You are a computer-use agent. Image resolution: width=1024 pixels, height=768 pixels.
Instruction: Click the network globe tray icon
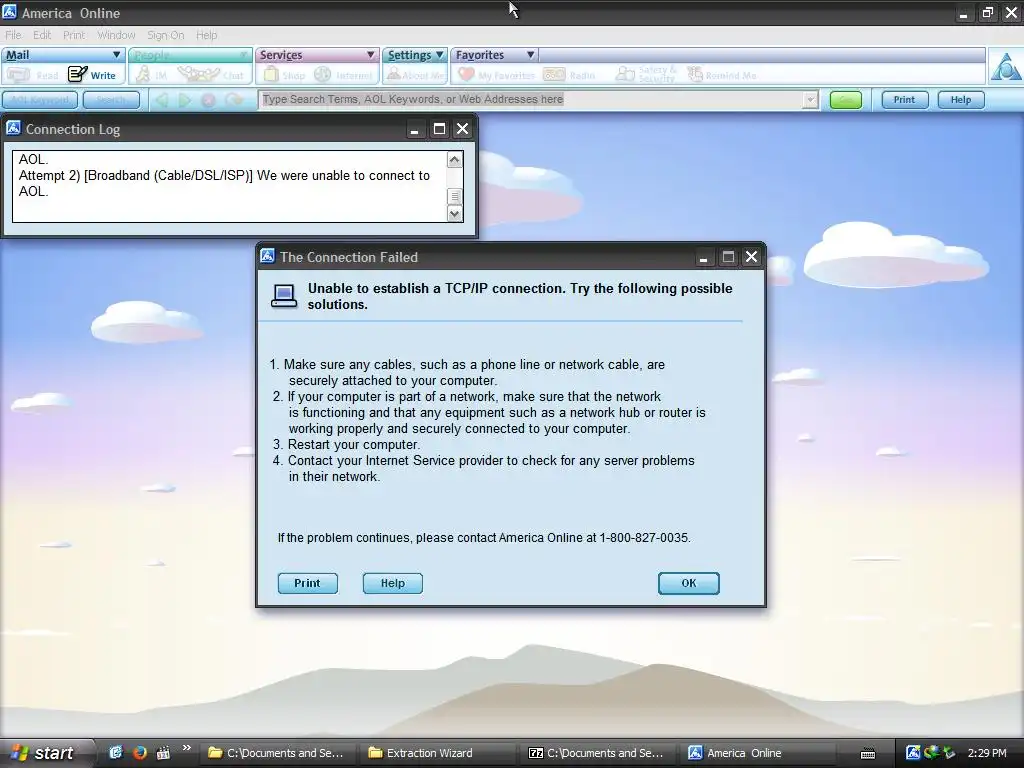[x=931, y=752]
